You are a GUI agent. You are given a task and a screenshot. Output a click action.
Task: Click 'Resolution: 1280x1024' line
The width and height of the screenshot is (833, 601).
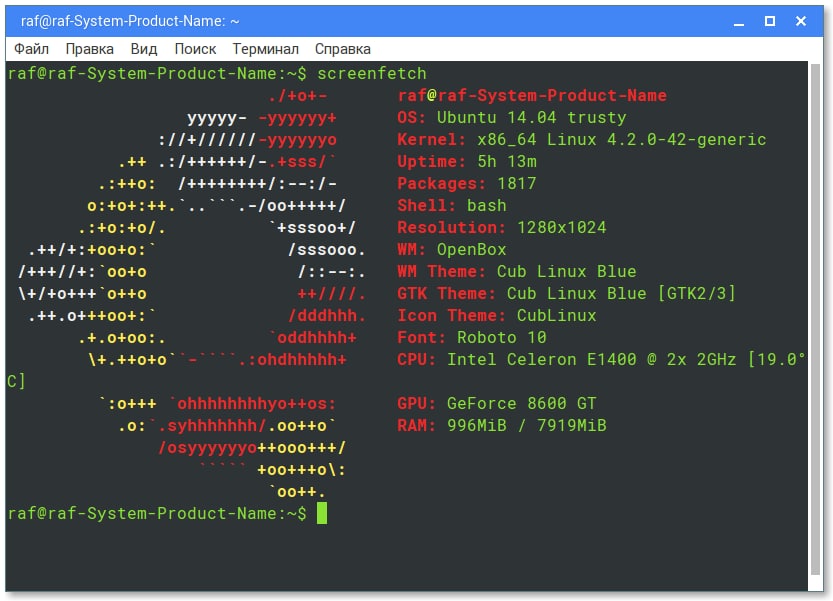point(502,227)
